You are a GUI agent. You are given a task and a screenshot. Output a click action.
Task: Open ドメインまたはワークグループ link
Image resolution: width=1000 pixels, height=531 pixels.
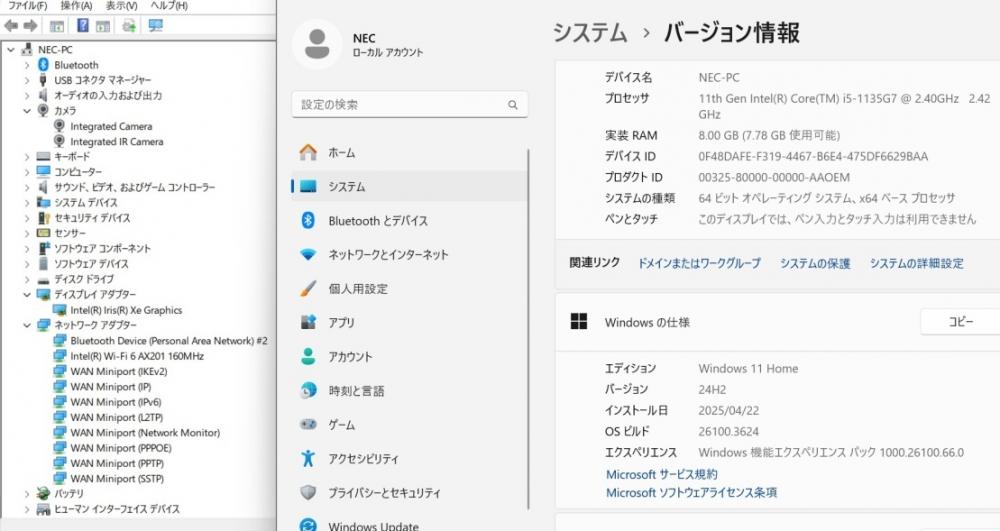(x=699, y=263)
